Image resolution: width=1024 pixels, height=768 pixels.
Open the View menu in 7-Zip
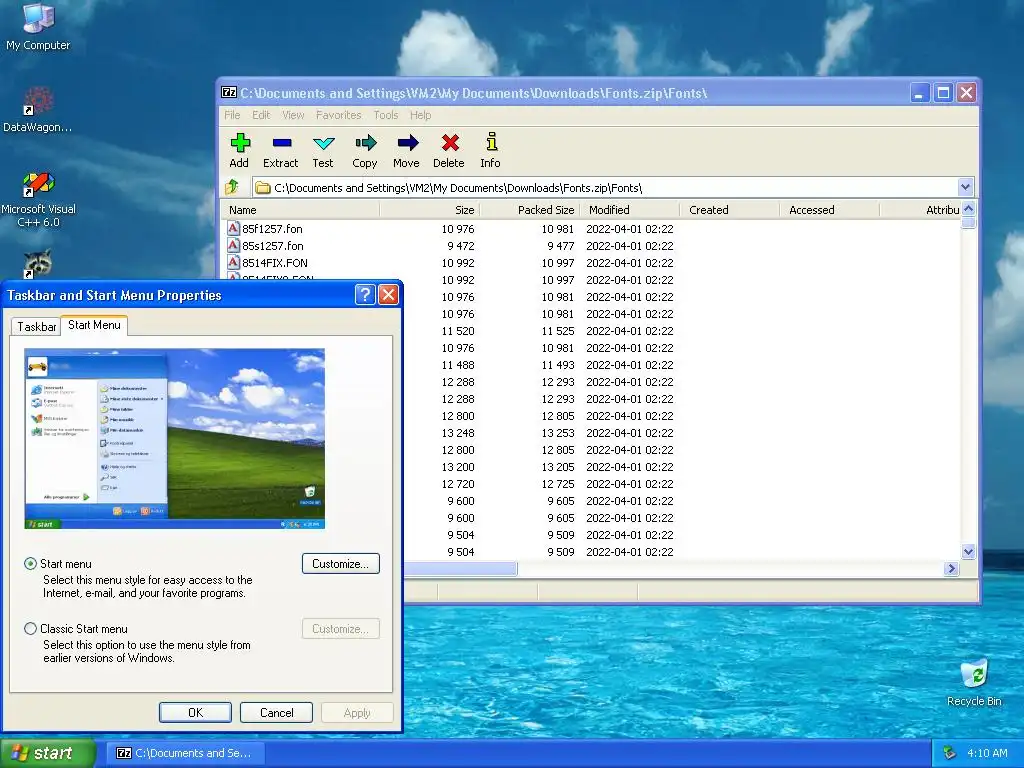293,115
